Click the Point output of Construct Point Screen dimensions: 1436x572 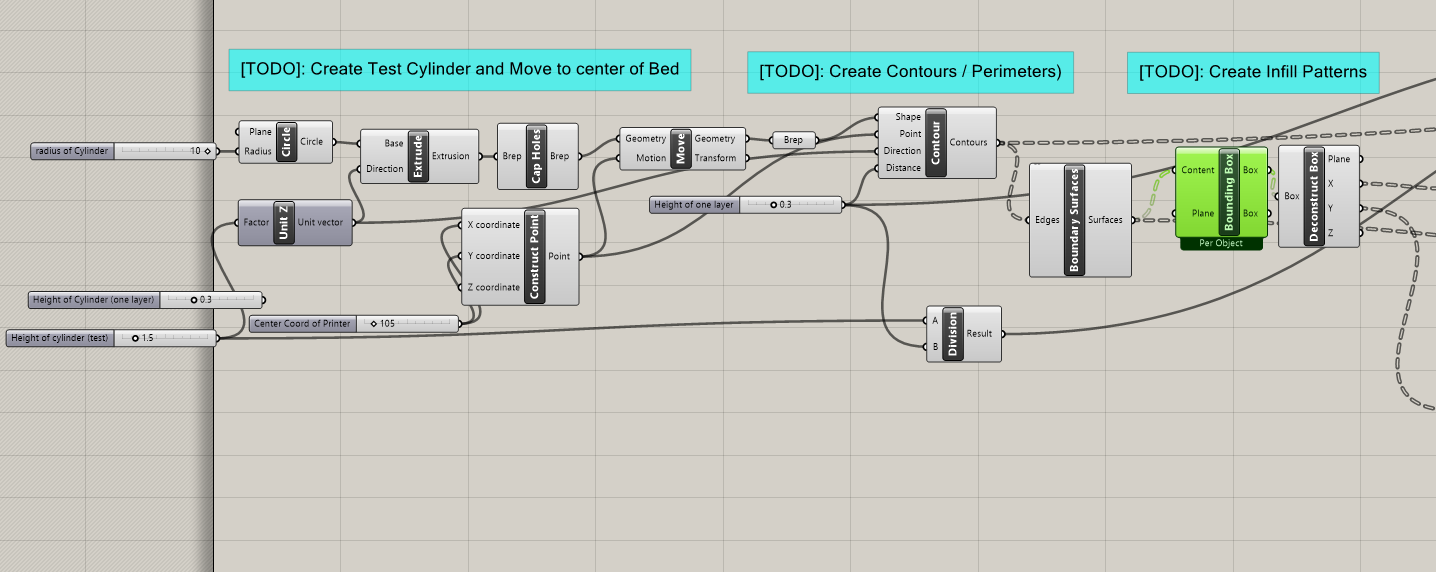pos(560,256)
